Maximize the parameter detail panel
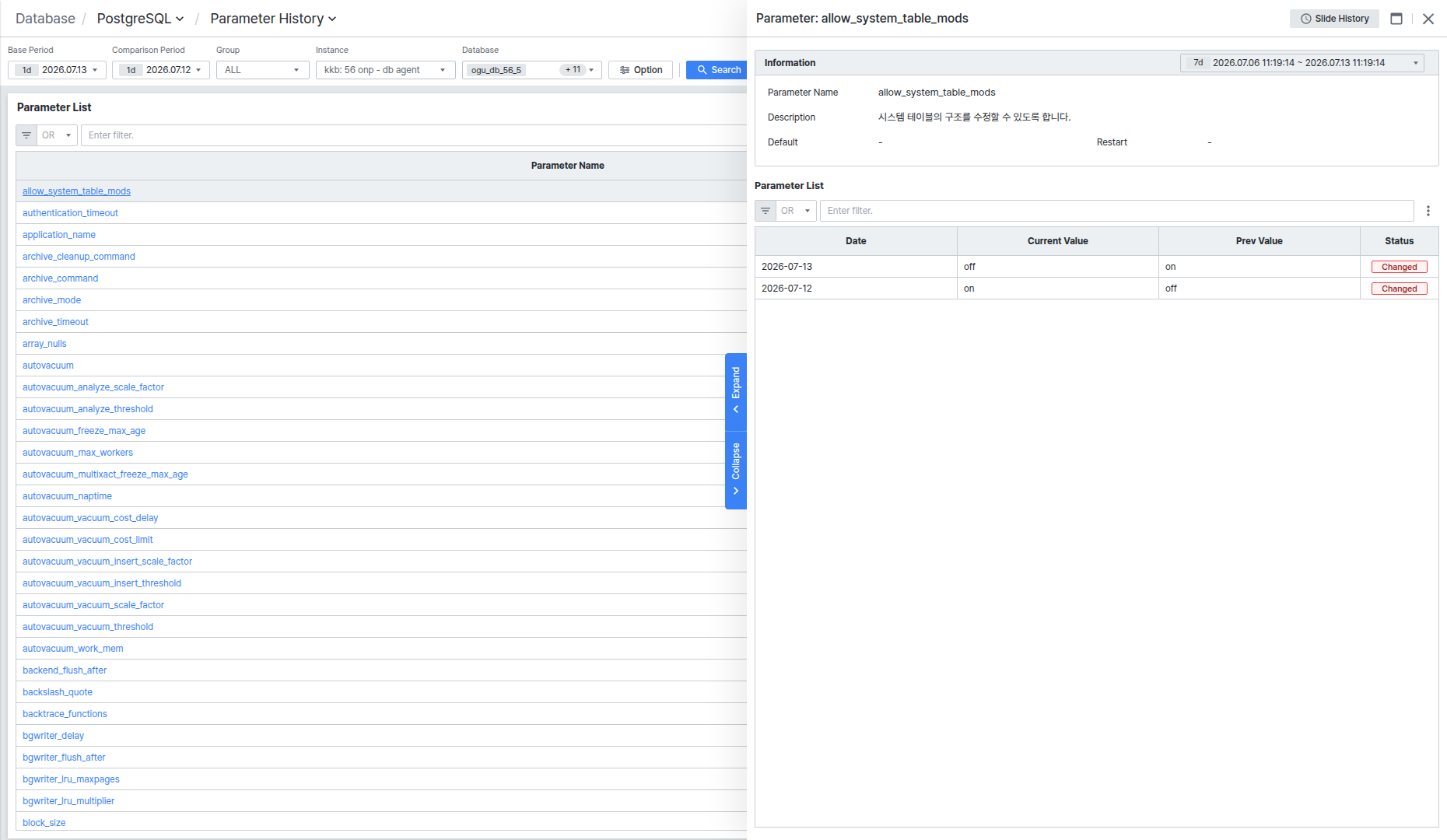The width and height of the screenshot is (1447, 840). coord(1396,19)
